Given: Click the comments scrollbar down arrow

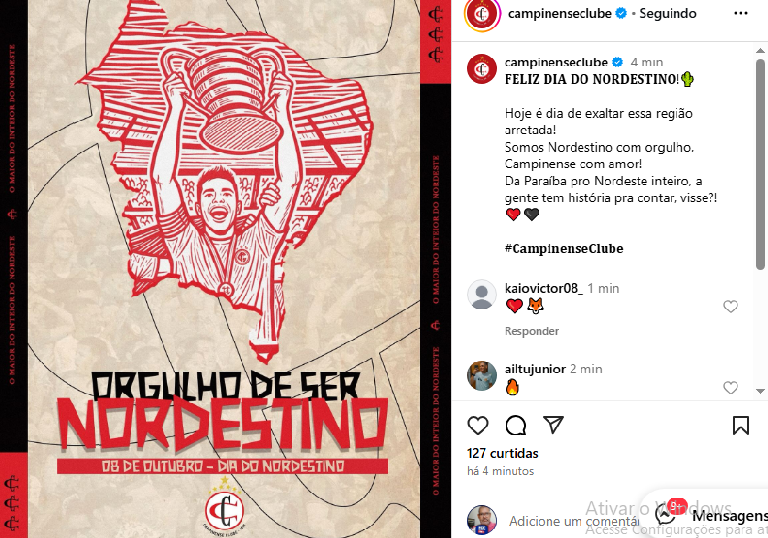Looking at the screenshot, I should pos(760,391).
